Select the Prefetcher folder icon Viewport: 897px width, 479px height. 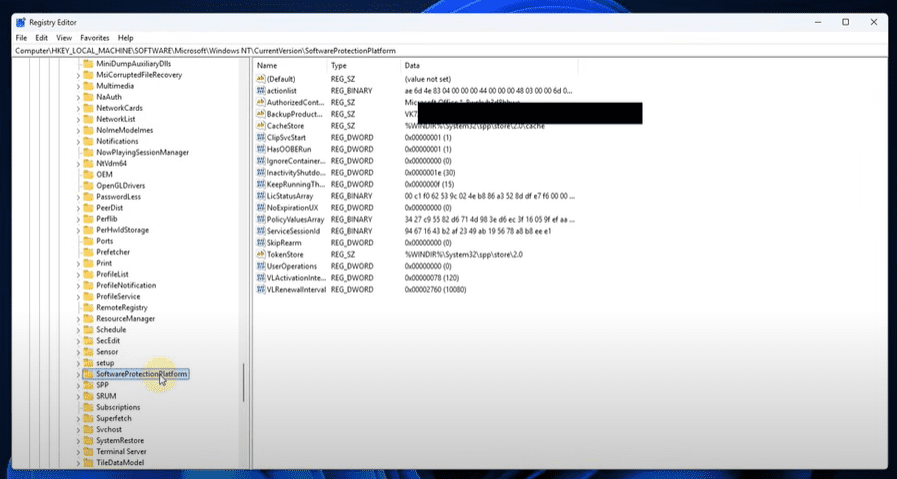(x=88, y=252)
